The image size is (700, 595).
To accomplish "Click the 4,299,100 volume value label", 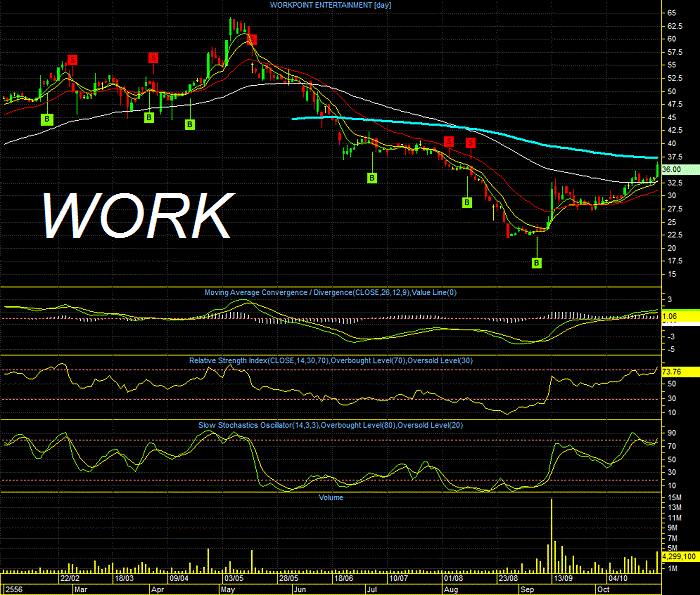I will [680, 556].
